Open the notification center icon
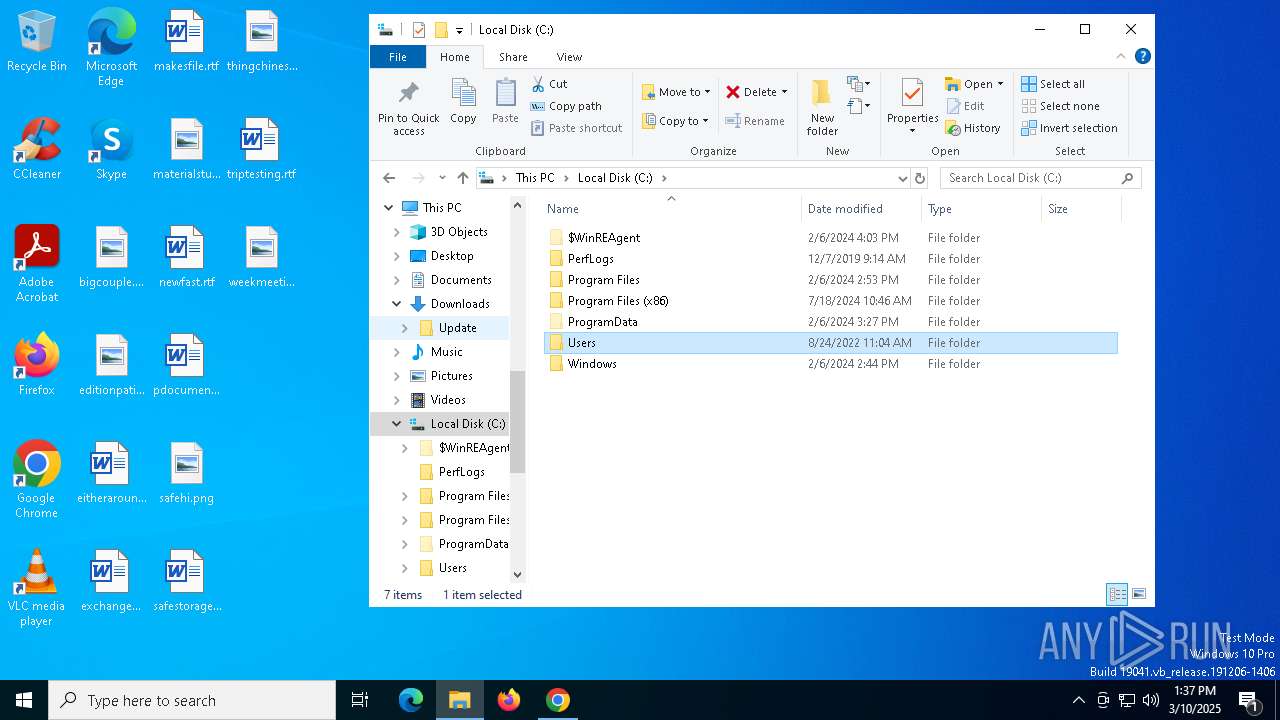 coord(1249,700)
